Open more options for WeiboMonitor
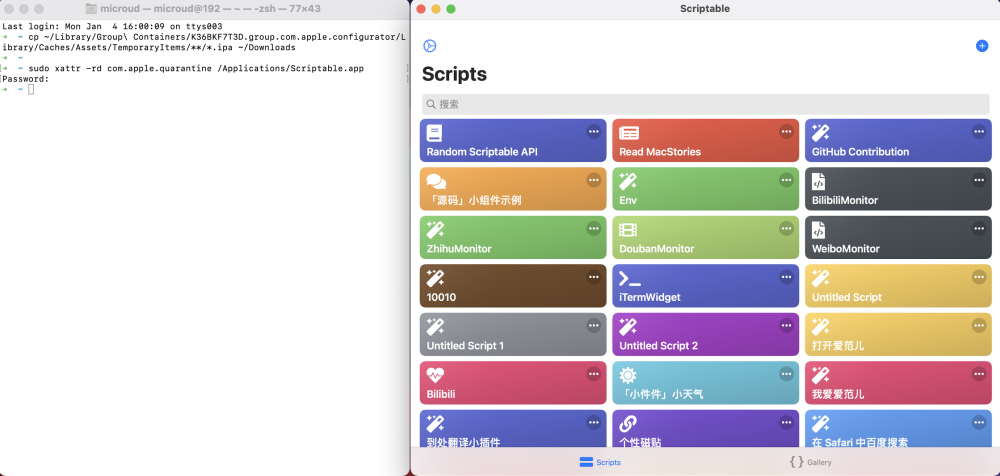The height and width of the screenshot is (476, 1000). (x=979, y=228)
